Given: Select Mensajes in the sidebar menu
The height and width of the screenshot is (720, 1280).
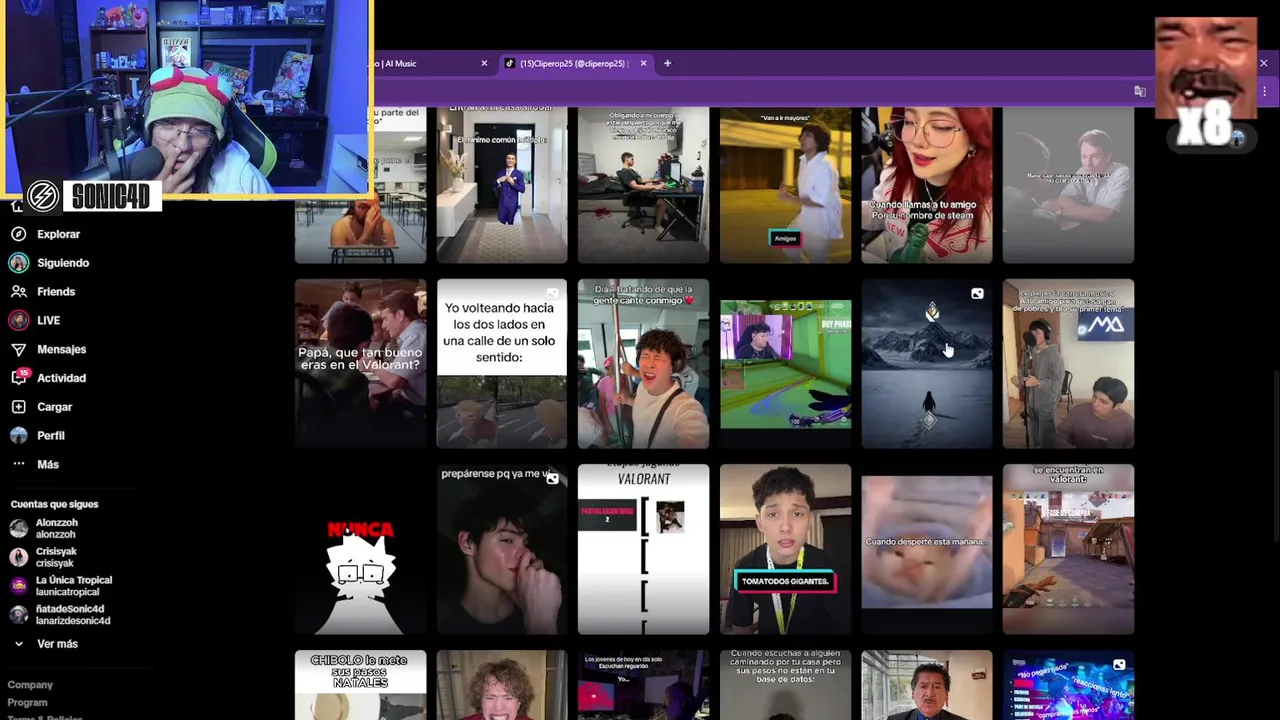Looking at the screenshot, I should tap(61, 350).
